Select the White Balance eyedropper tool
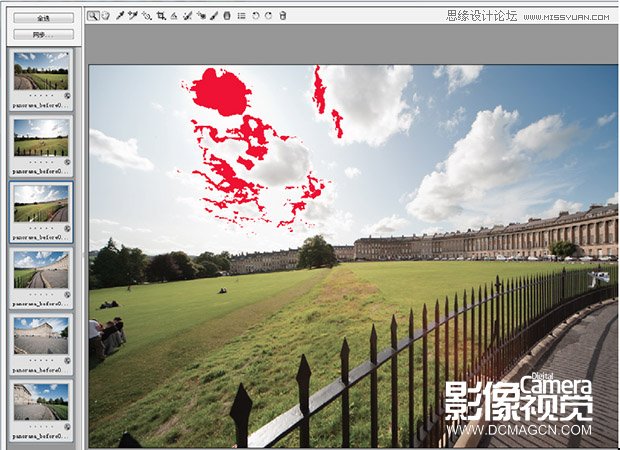620x450 pixels. [x=120, y=16]
